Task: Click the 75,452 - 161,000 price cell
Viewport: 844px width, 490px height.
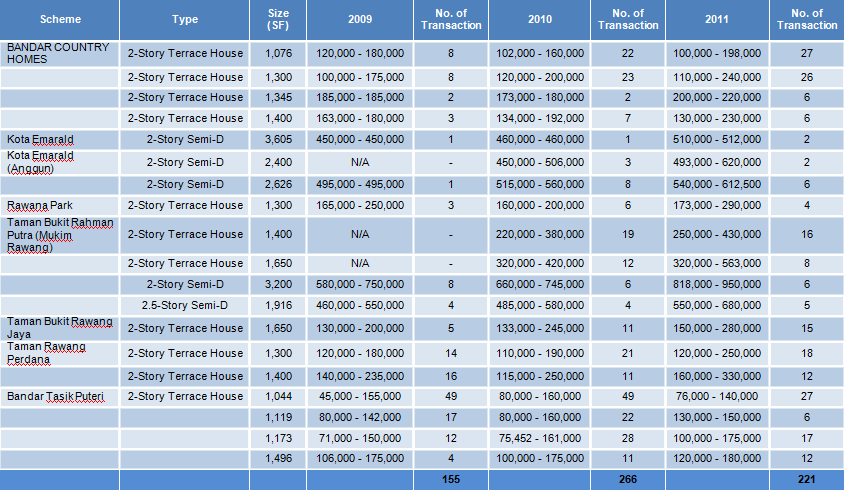Action: (x=540, y=438)
